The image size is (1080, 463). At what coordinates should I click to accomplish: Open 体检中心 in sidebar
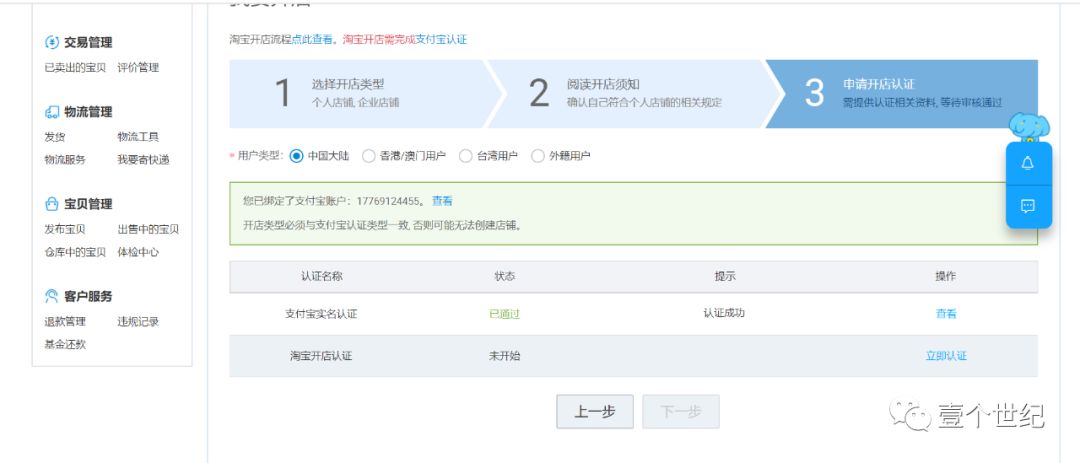click(138, 252)
